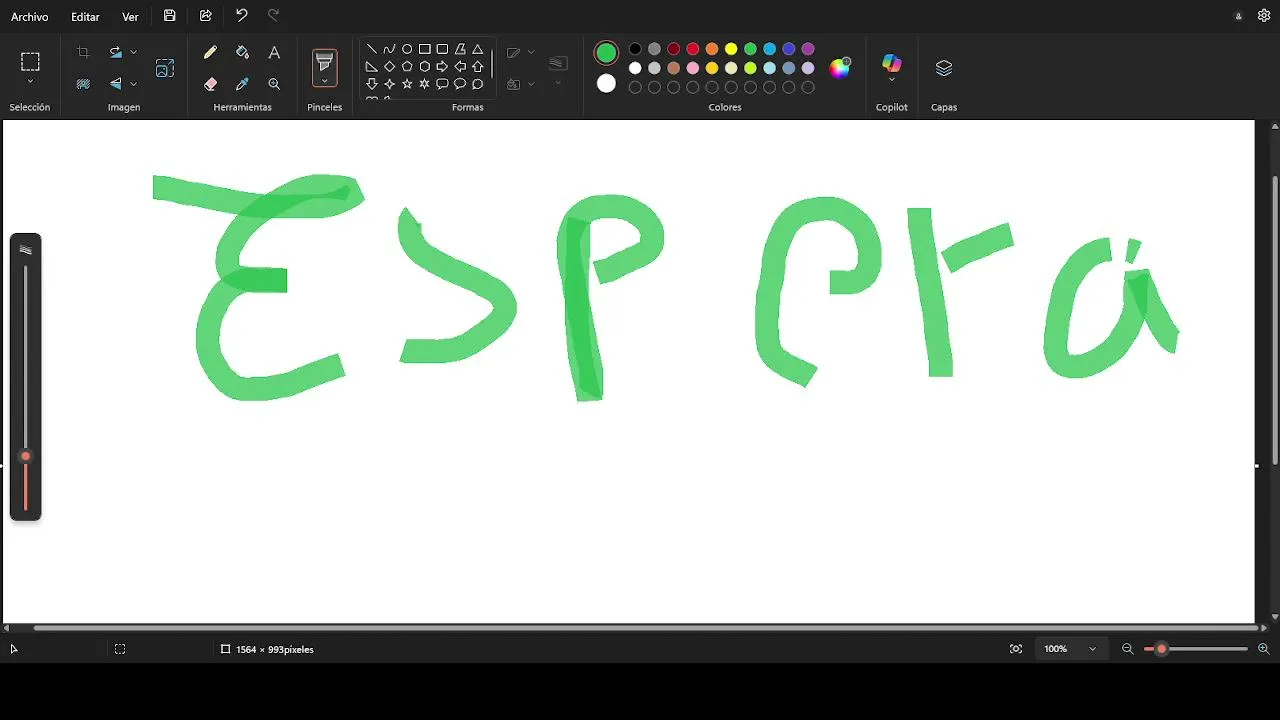
Task: Pick the five-point star shape
Action: [407, 84]
